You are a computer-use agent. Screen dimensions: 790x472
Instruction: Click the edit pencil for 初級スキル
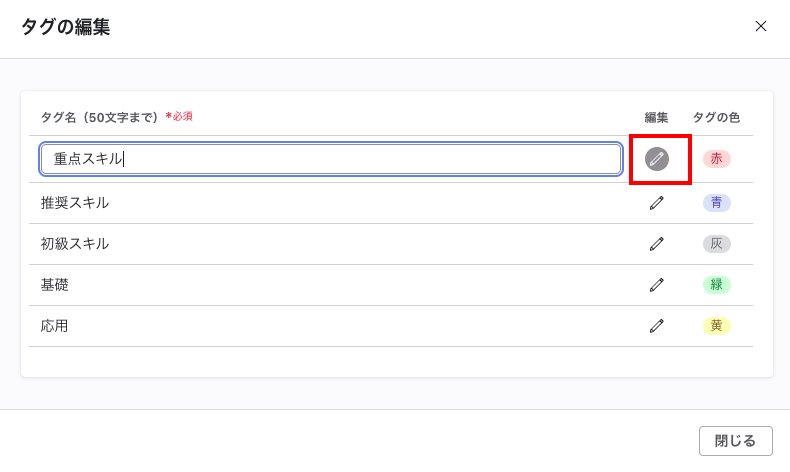coord(656,244)
